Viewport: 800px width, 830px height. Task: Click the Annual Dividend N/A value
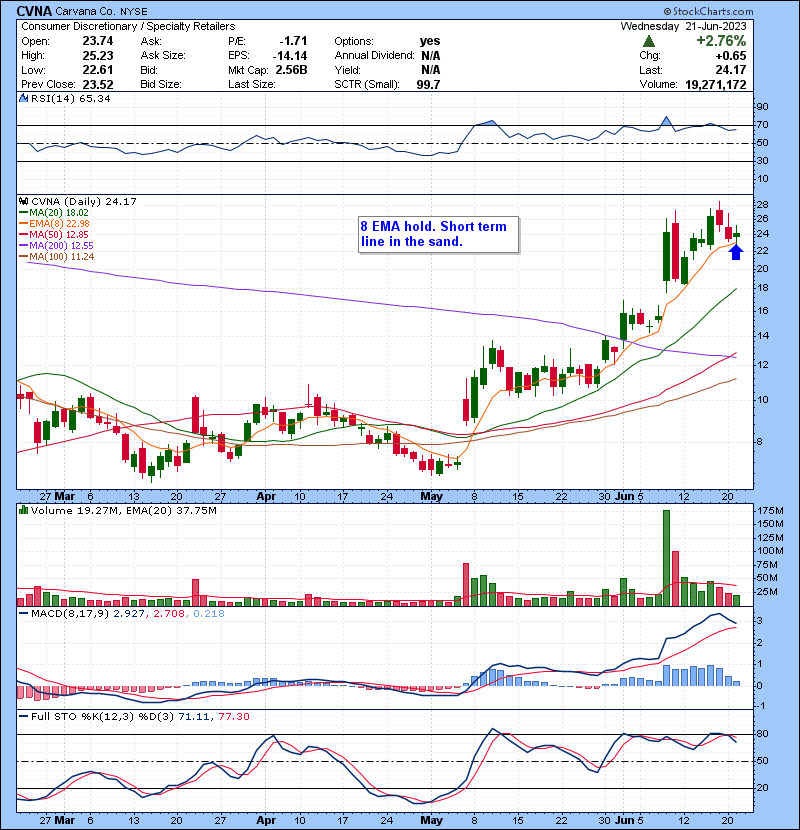[430, 56]
